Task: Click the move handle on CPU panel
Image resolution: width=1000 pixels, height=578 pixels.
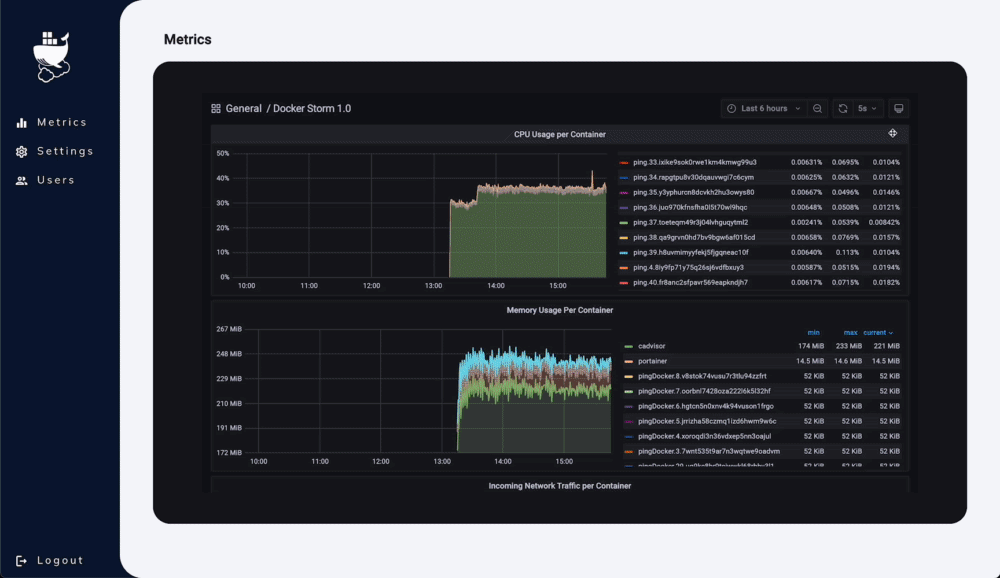Action: coord(892,133)
